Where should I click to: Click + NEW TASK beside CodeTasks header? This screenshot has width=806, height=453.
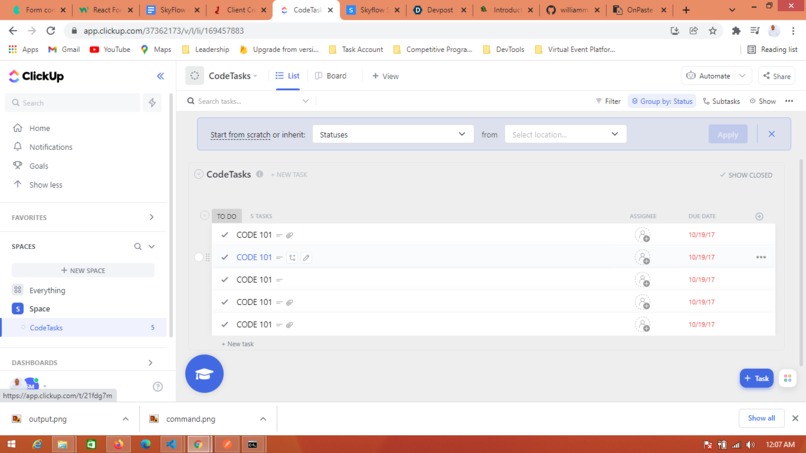pos(289,175)
